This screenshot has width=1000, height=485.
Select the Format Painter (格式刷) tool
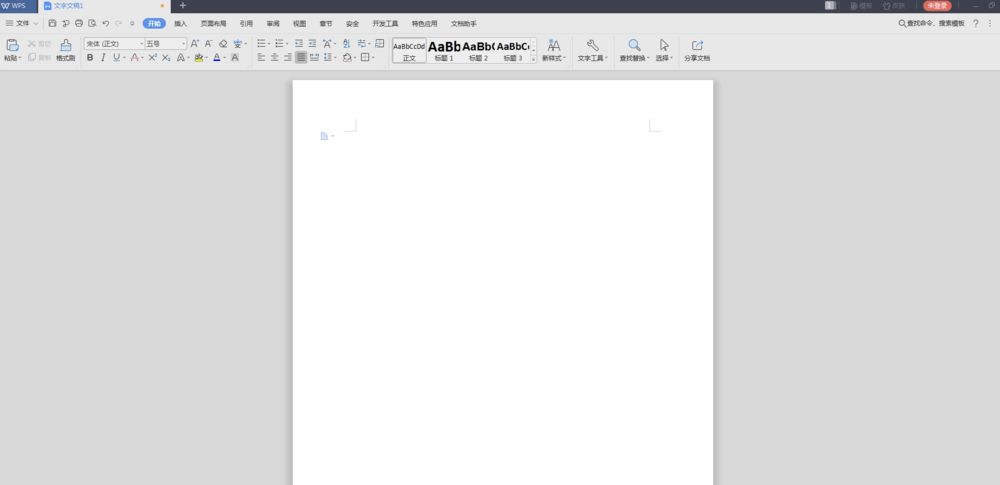pos(66,49)
